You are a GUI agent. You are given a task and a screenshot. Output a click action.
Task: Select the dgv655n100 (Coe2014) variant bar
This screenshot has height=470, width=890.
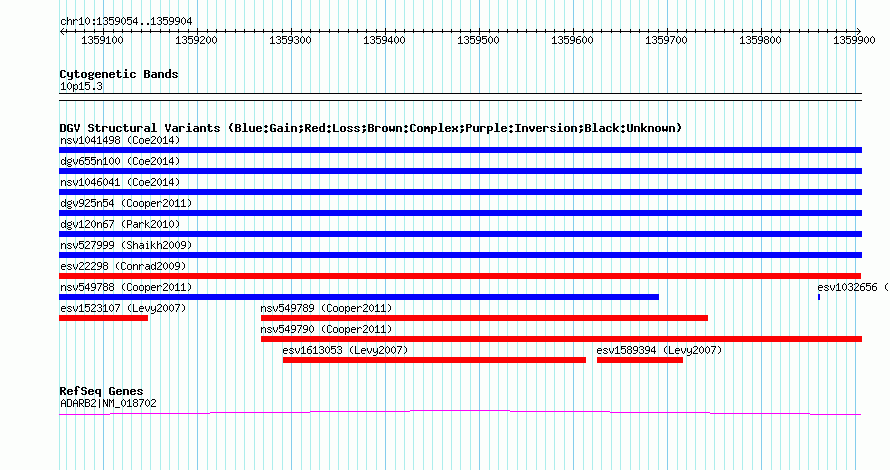coord(460,171)
